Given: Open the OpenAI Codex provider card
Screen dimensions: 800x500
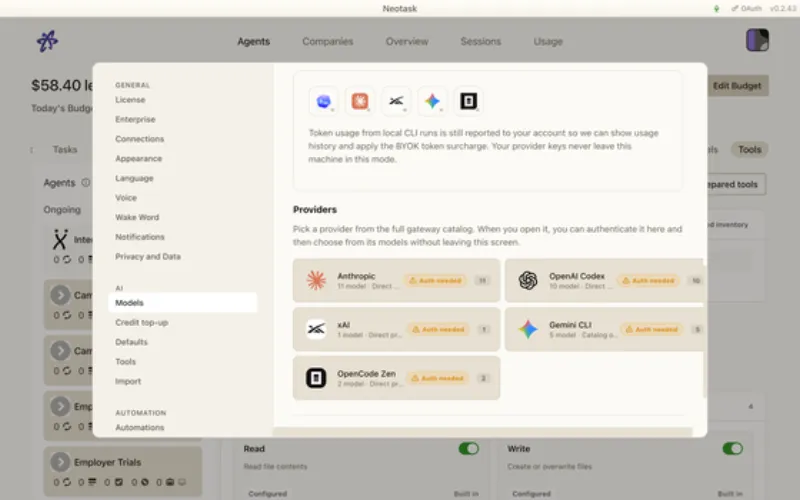Looking at the screenshot, I should (x=604, y=280).
